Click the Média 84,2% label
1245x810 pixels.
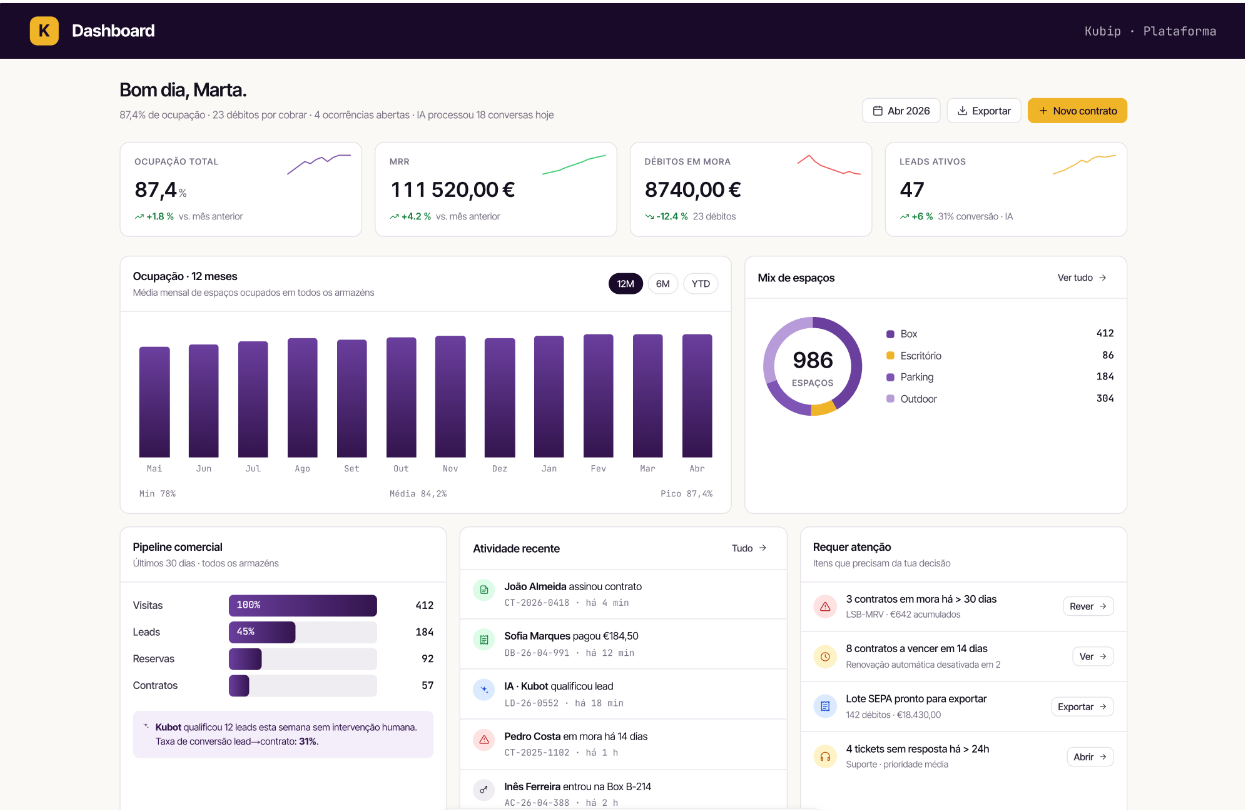tap(418, 494)
